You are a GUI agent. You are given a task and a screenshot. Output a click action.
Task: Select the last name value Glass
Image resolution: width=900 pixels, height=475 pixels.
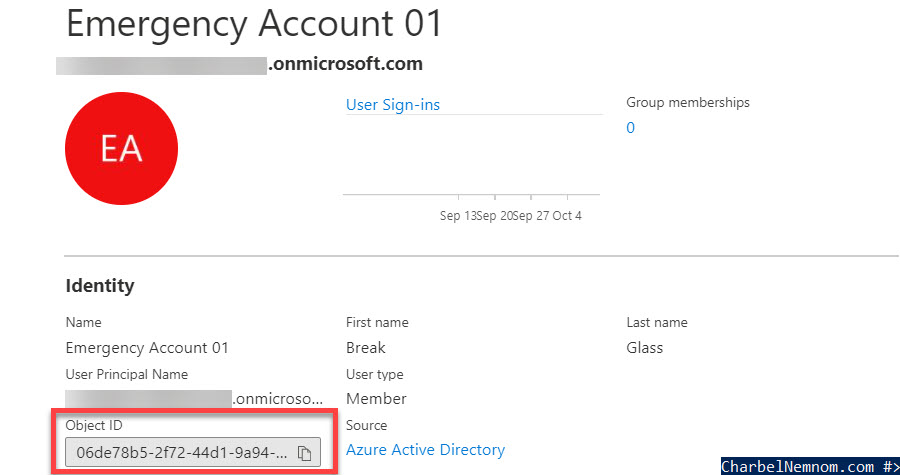click(x=645, y=348)
